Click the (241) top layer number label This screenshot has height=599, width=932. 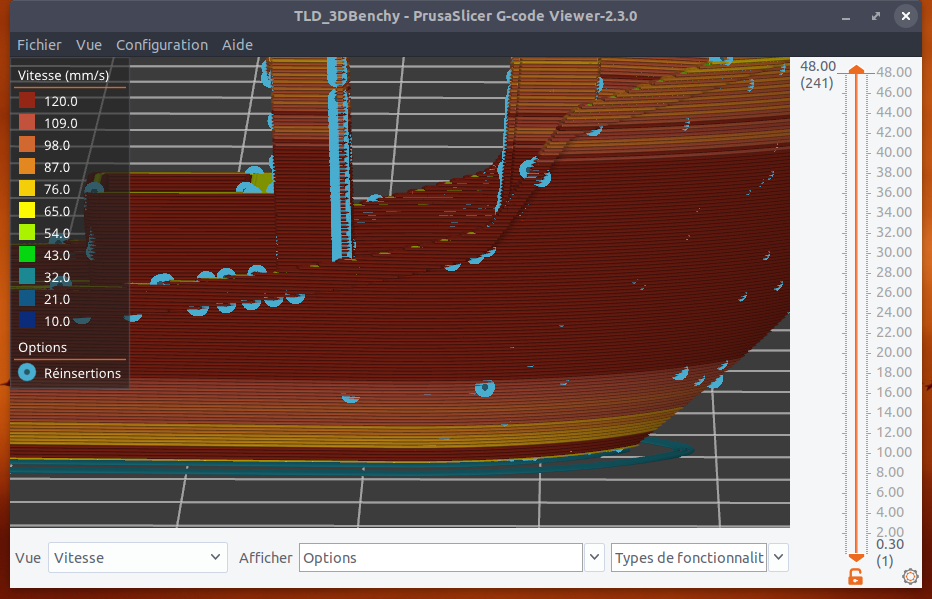pos(817,83)
